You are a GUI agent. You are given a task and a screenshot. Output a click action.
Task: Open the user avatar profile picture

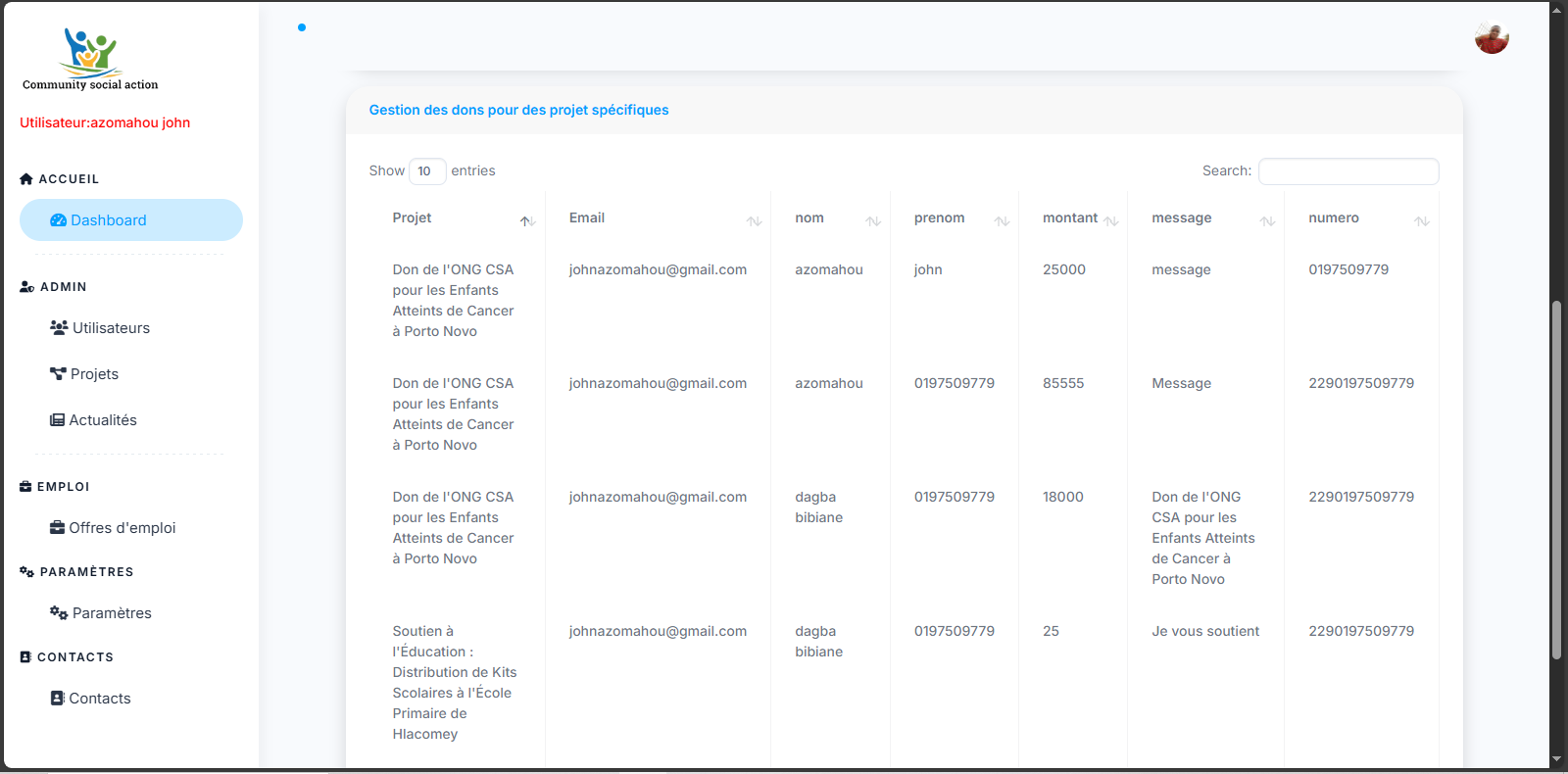tap(1491, 38)
